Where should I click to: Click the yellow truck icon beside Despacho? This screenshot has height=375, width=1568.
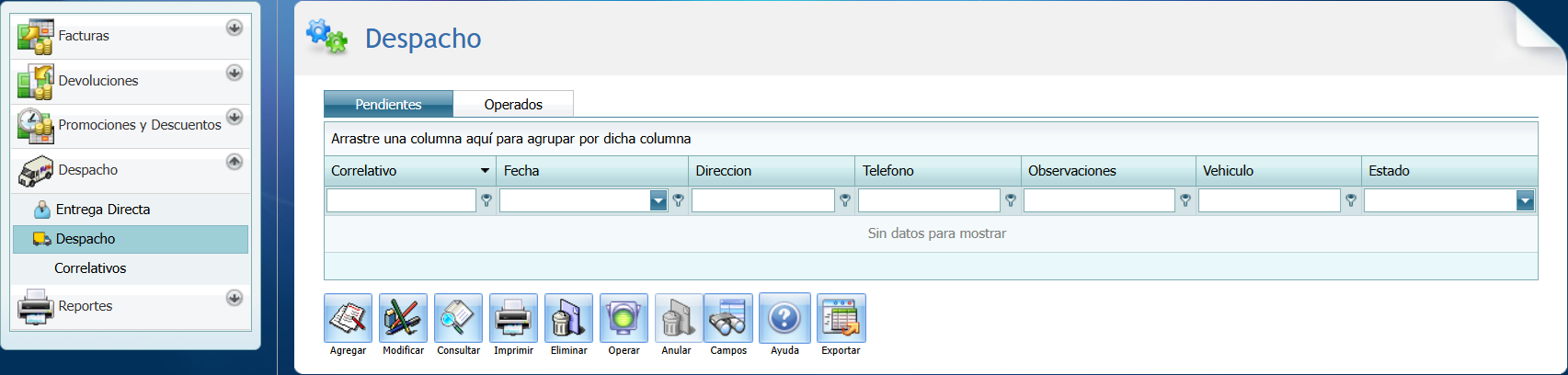(41, 239)
